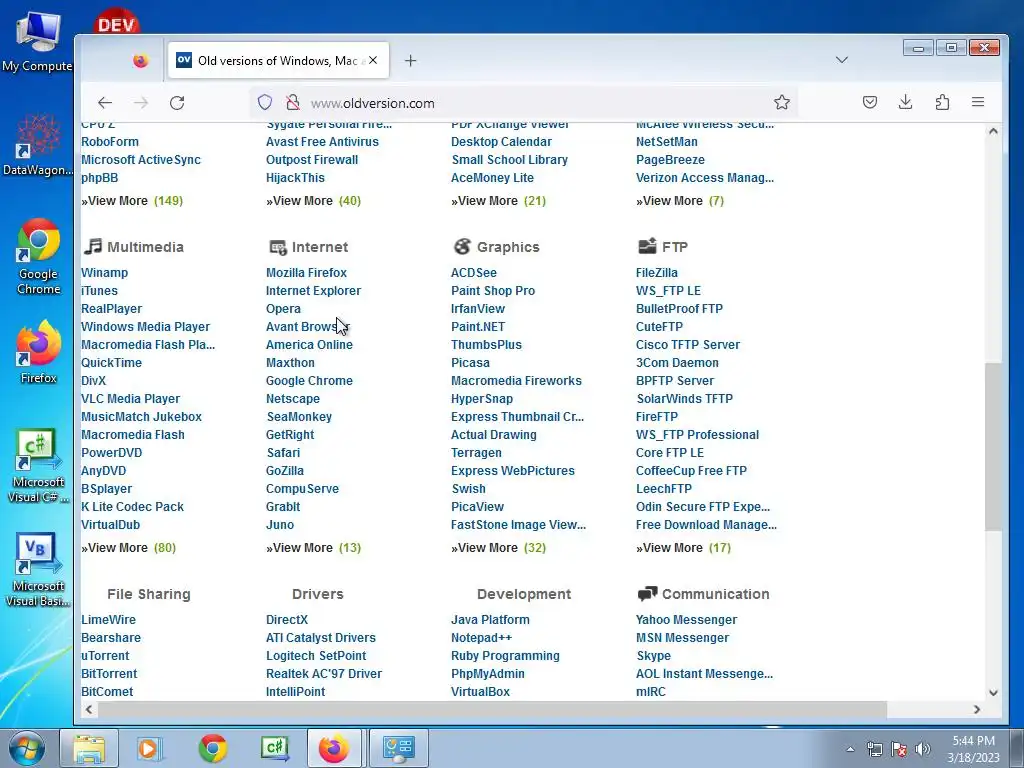Click the Internet category icon
Viewport: 1024px width, 768px height.
coord(278,247)
